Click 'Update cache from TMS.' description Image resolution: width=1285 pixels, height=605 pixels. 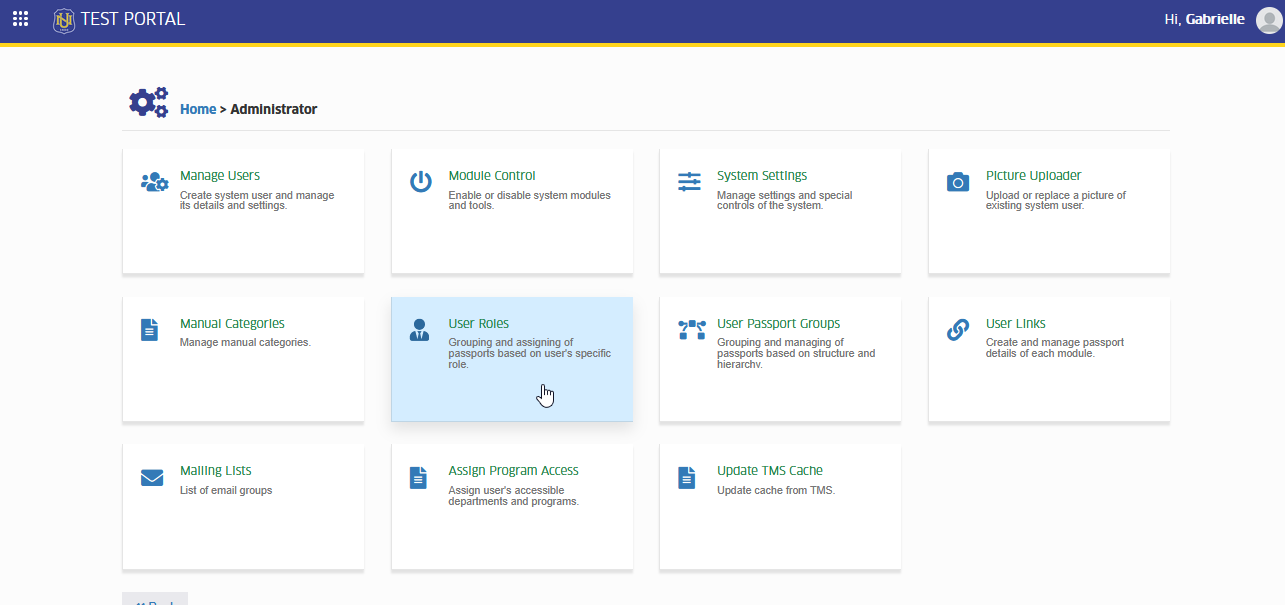click(776, 490)
